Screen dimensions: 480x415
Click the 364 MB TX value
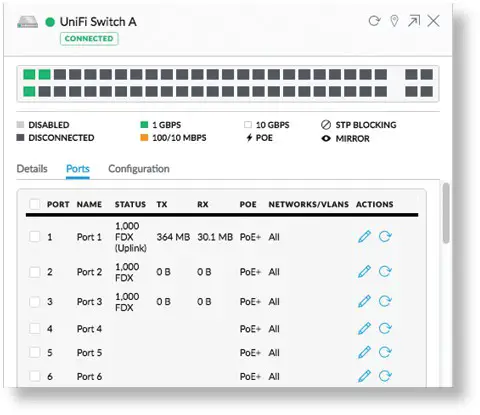point(173,237)
